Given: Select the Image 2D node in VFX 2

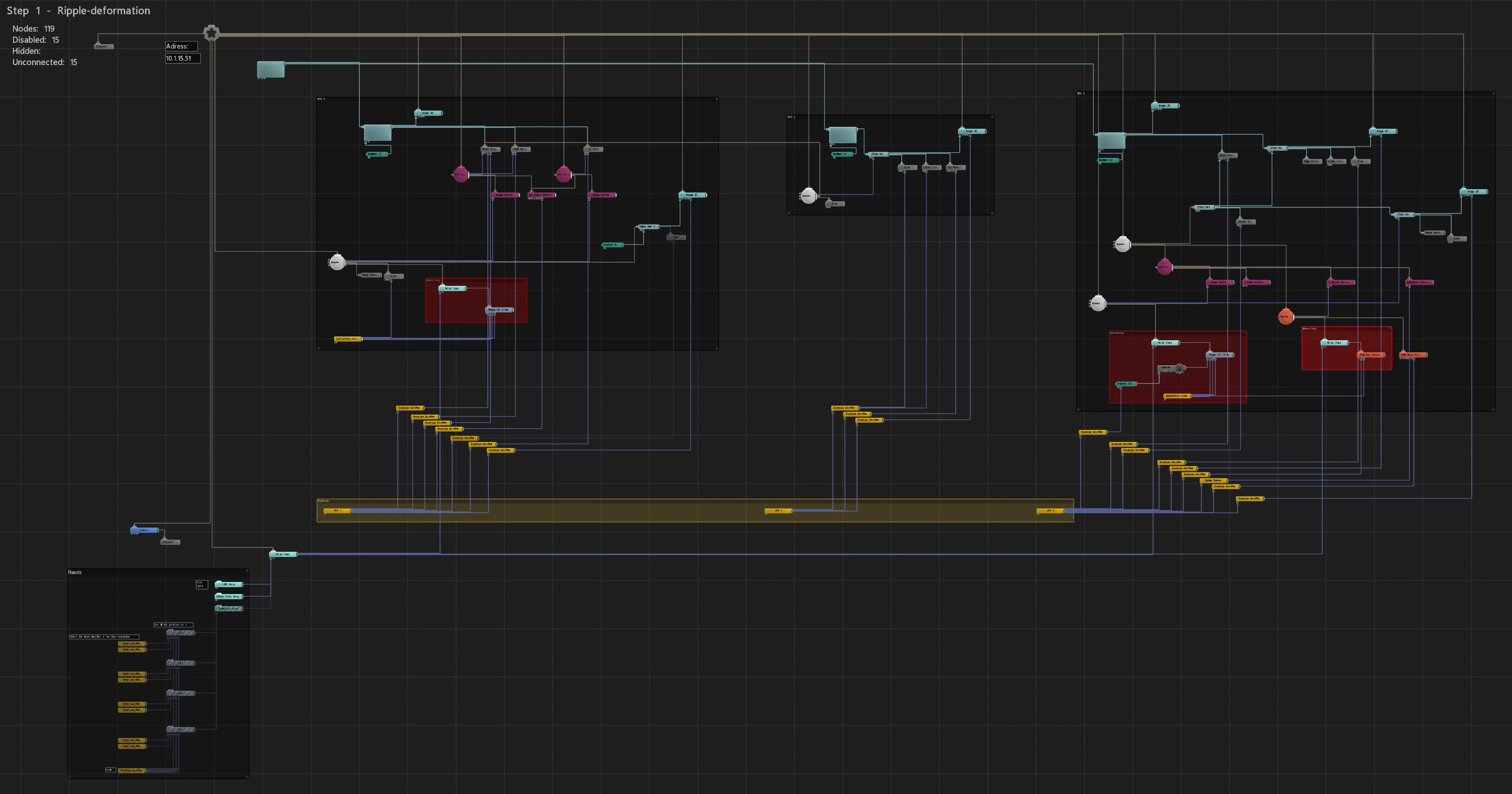Looking at the screenshot, I should point(972,131).
